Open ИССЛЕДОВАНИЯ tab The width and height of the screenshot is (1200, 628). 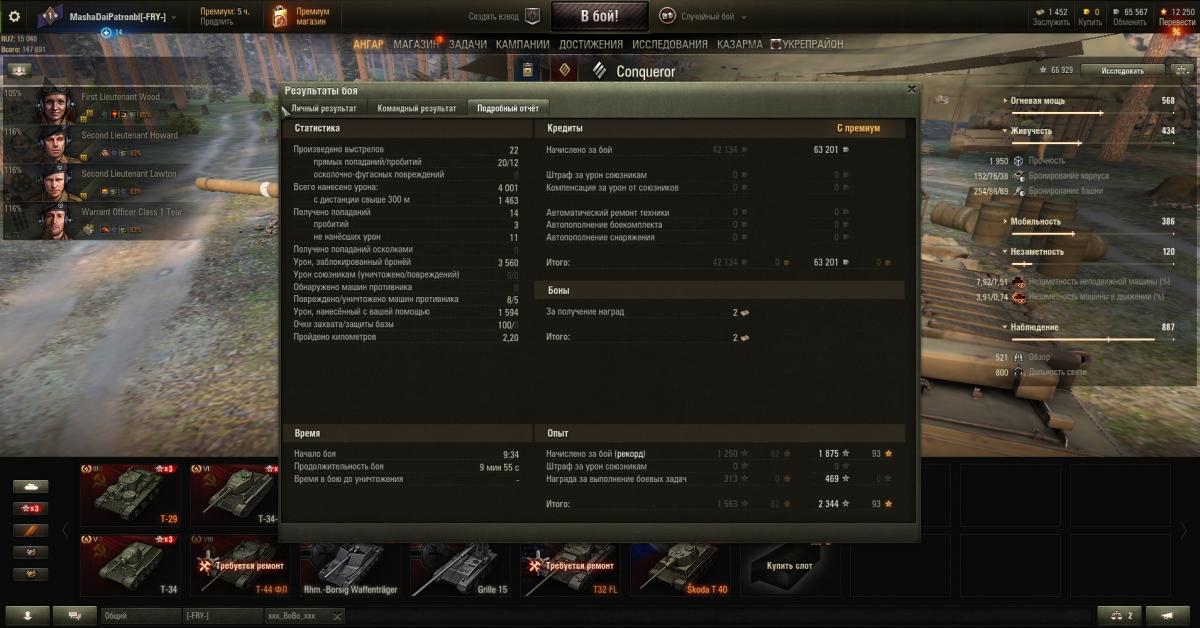pos(671,45)
